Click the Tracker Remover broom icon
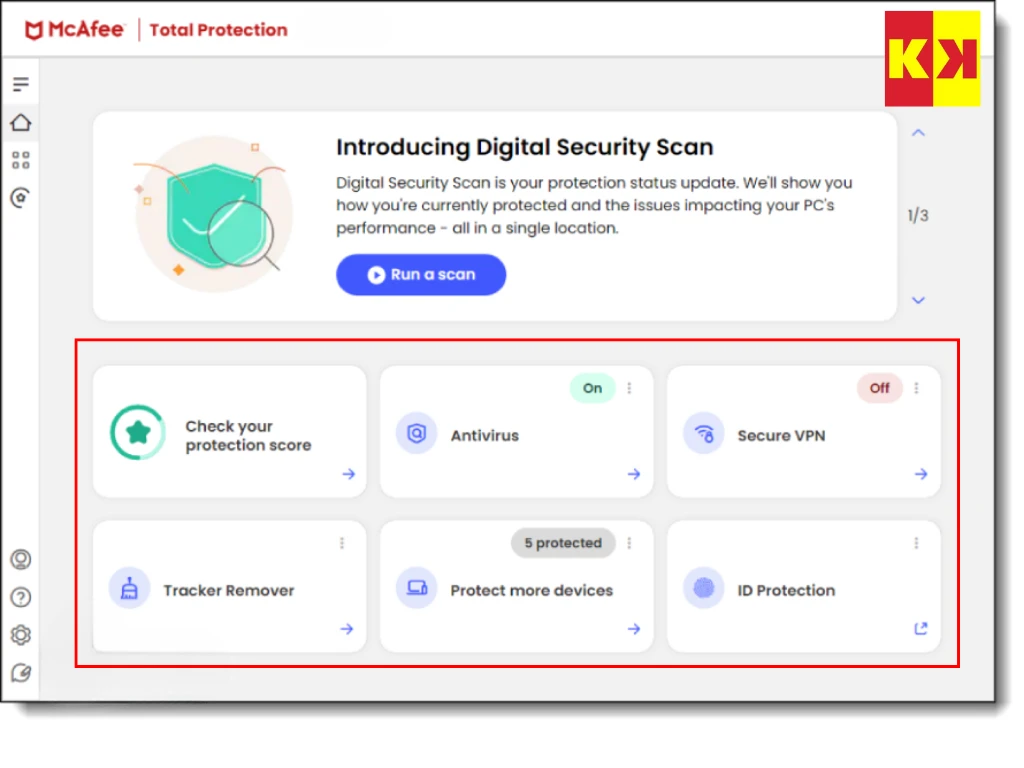Screen dimensions: 1024x768 (x=128, y=590)
